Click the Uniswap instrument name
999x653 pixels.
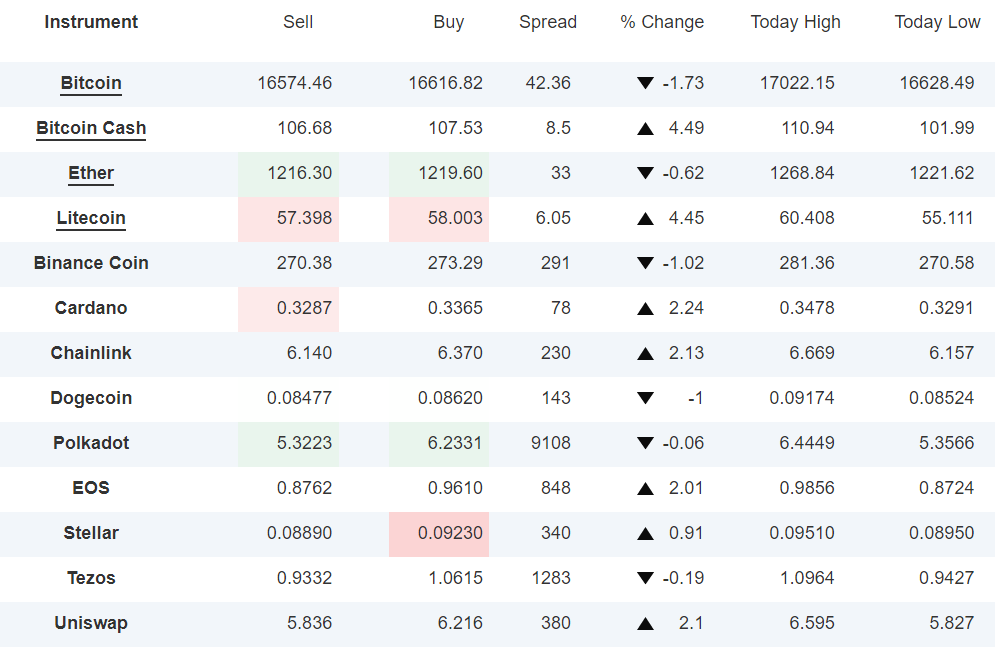91,623
